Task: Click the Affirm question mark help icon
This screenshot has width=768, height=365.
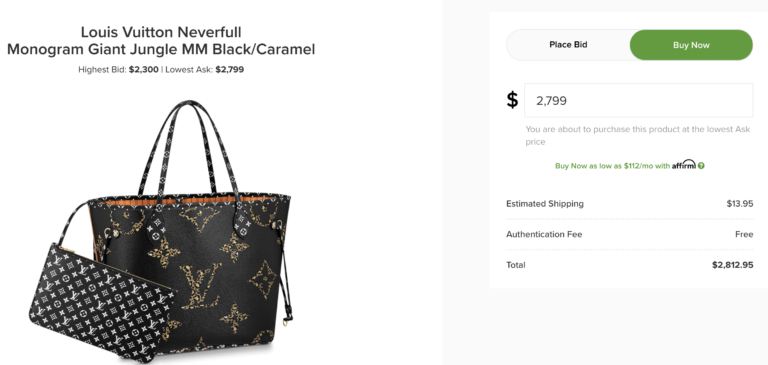Action: pos(701,166)
